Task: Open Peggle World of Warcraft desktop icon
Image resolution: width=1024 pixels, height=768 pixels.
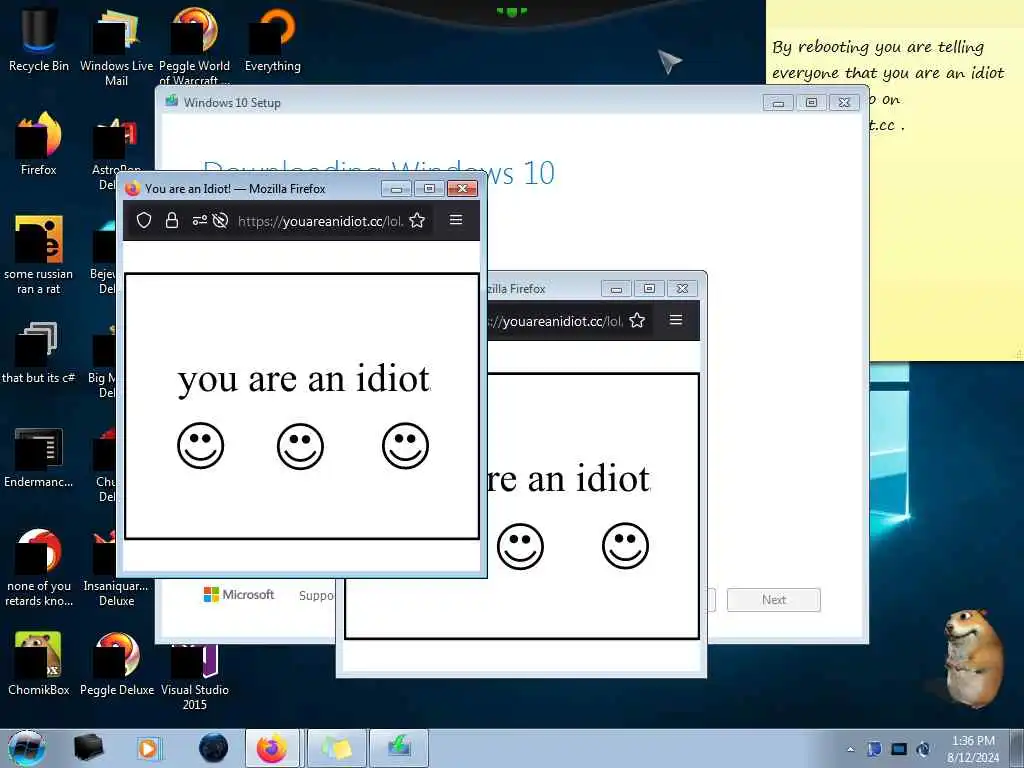Action: click(194, 46)
